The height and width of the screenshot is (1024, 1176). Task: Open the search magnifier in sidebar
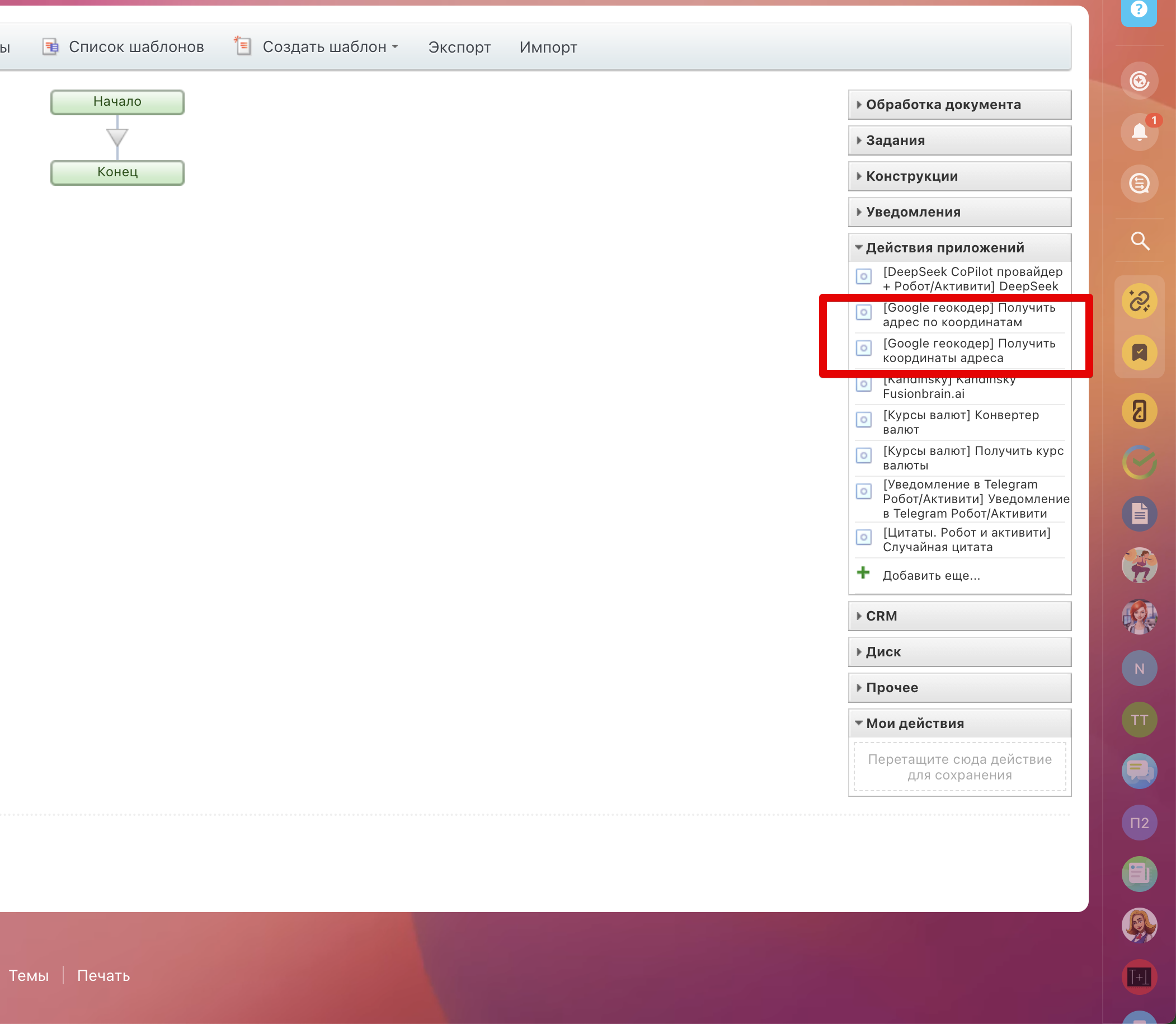(1140, 241)
